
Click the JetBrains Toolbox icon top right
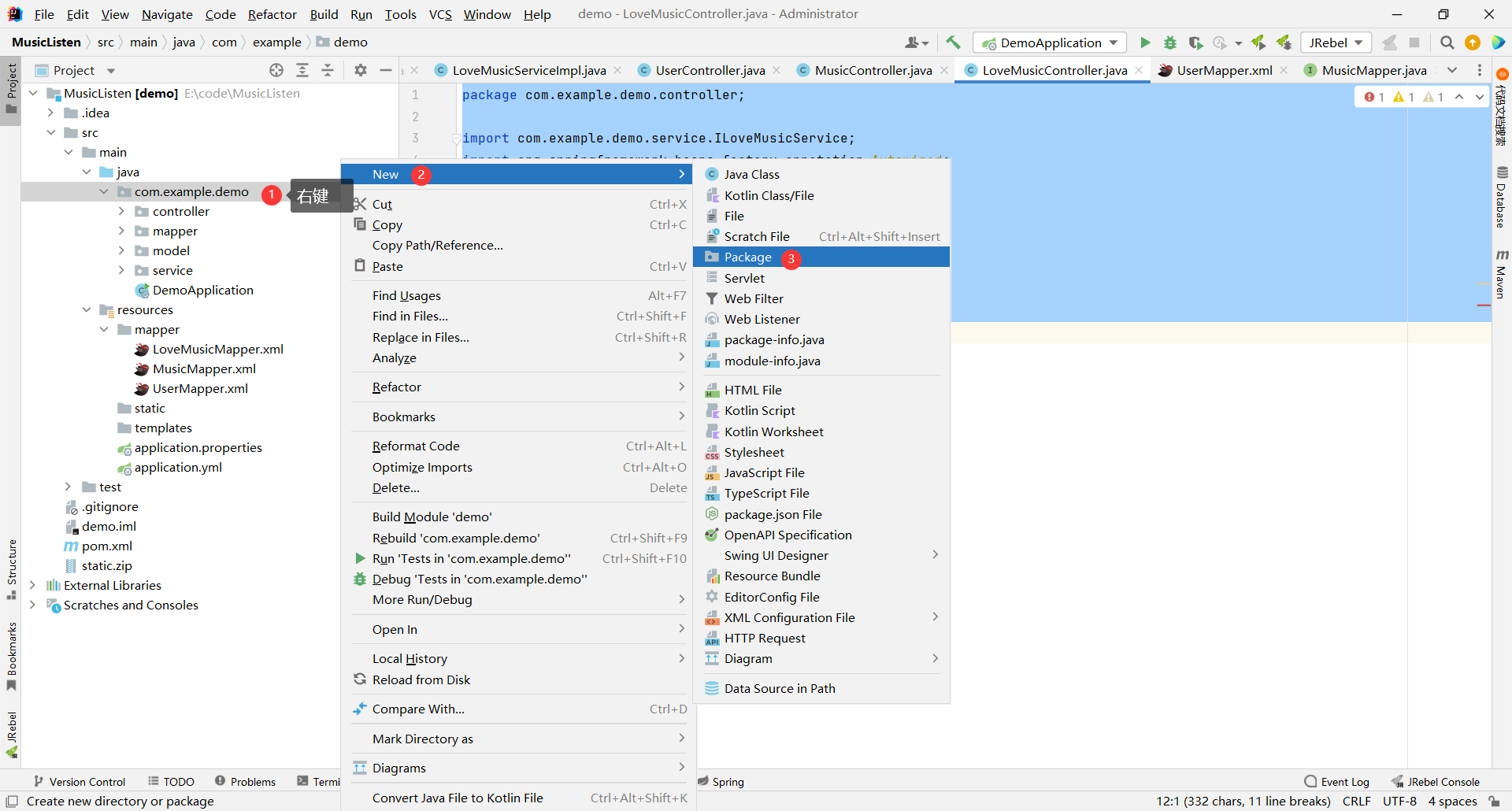click(x=1498, y=43)
